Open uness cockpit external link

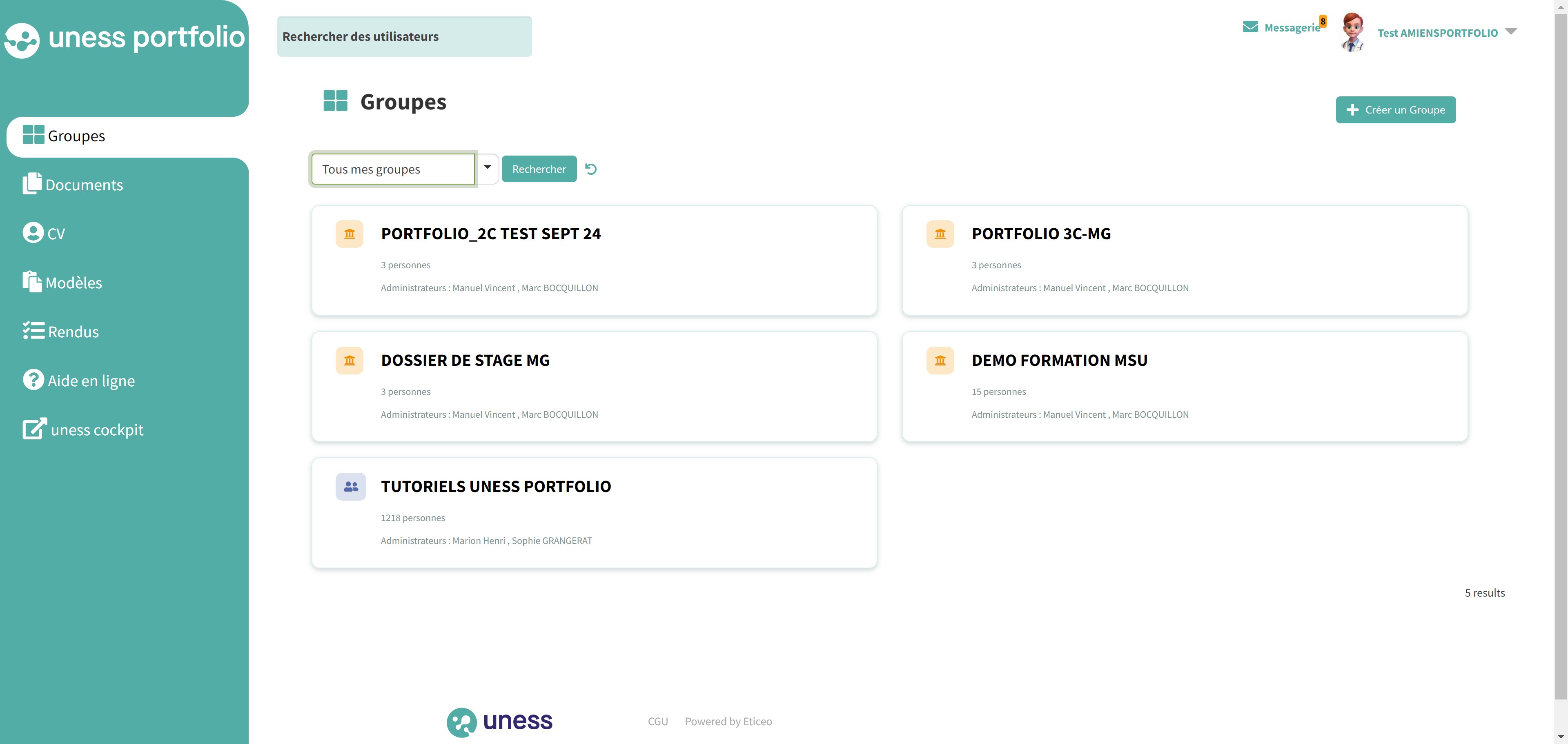97,430
